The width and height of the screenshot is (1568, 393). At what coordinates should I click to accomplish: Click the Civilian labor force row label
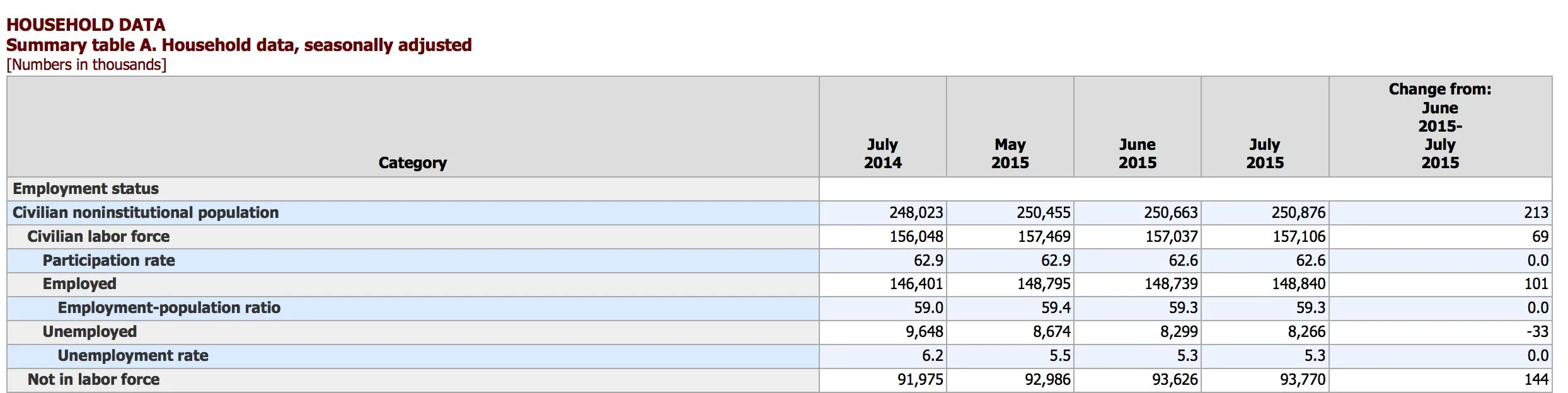(x=98, y=237)
